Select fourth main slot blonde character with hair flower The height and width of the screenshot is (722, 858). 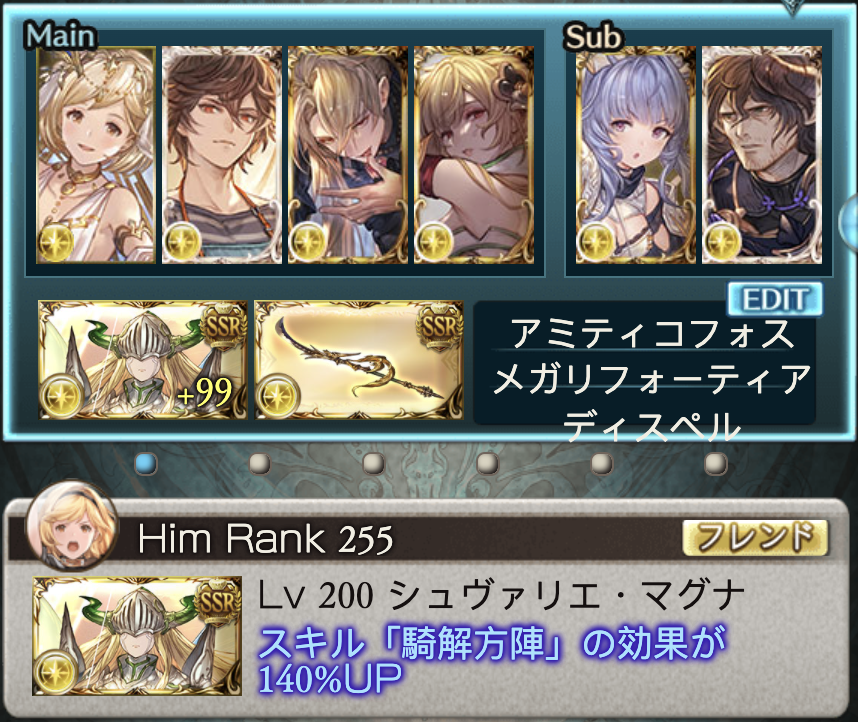474,155
